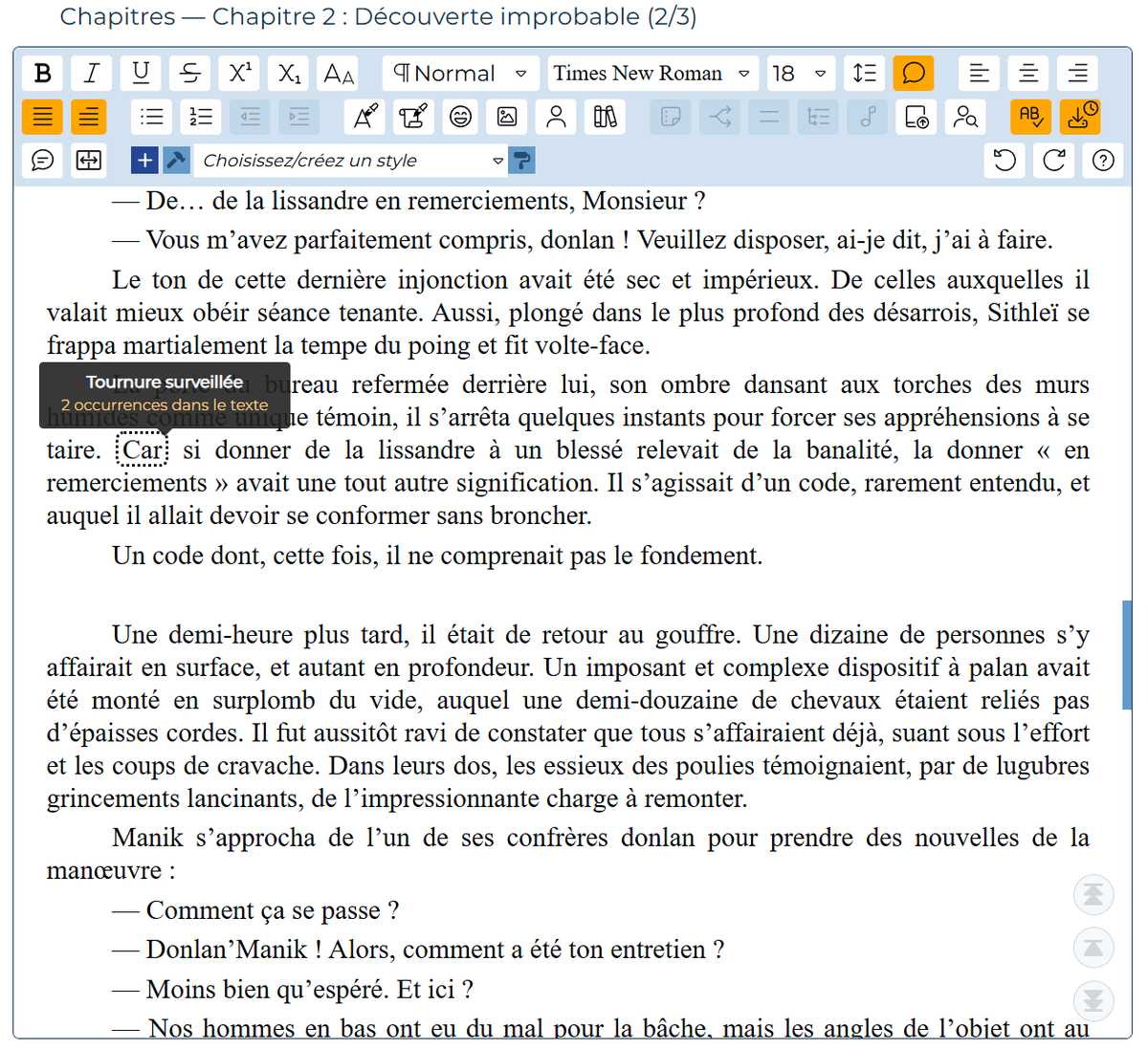Image resolution: width=1148 pixels, height=1049 pixels.
Task: Open the help question mark
Action: pyautogui.click(x=1103, y=160)
